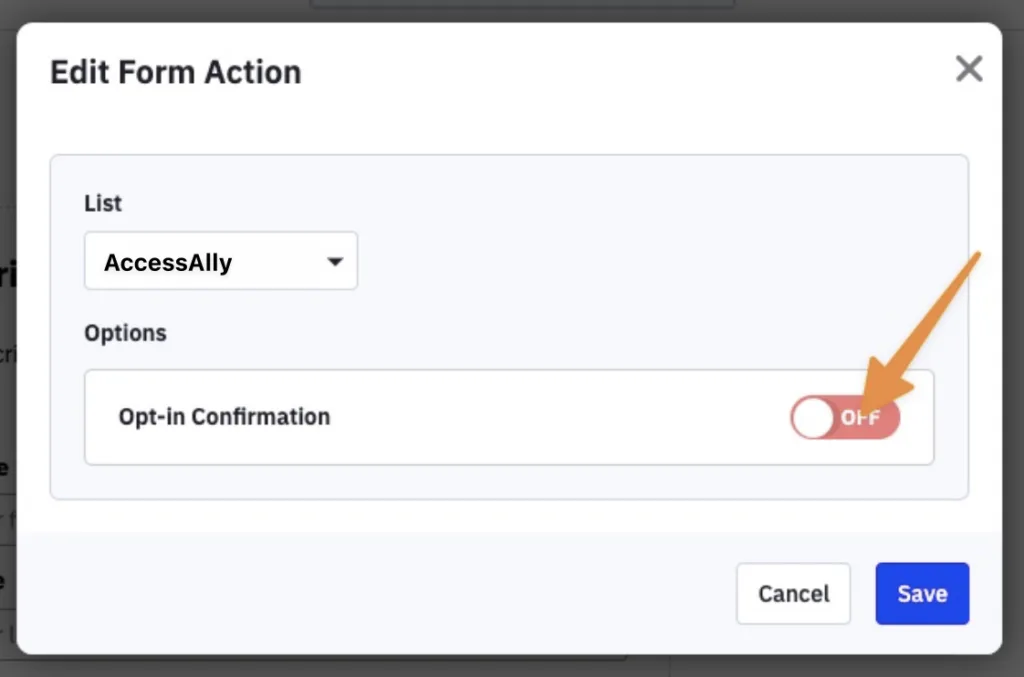
Task: Click the dimmed page area right of dialog
Action: coord(1014,300)
